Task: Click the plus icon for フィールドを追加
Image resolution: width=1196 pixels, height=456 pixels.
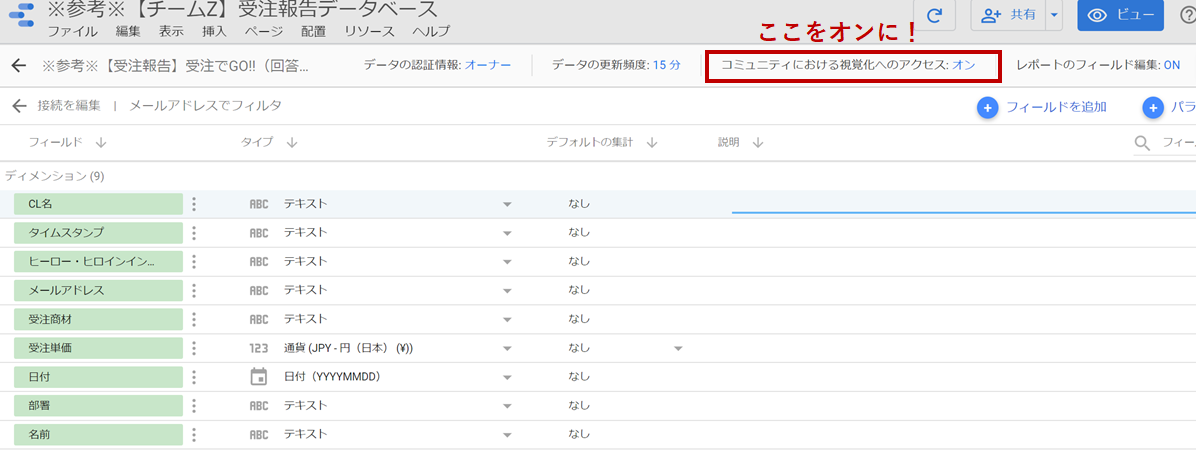Action: [988, 108]
